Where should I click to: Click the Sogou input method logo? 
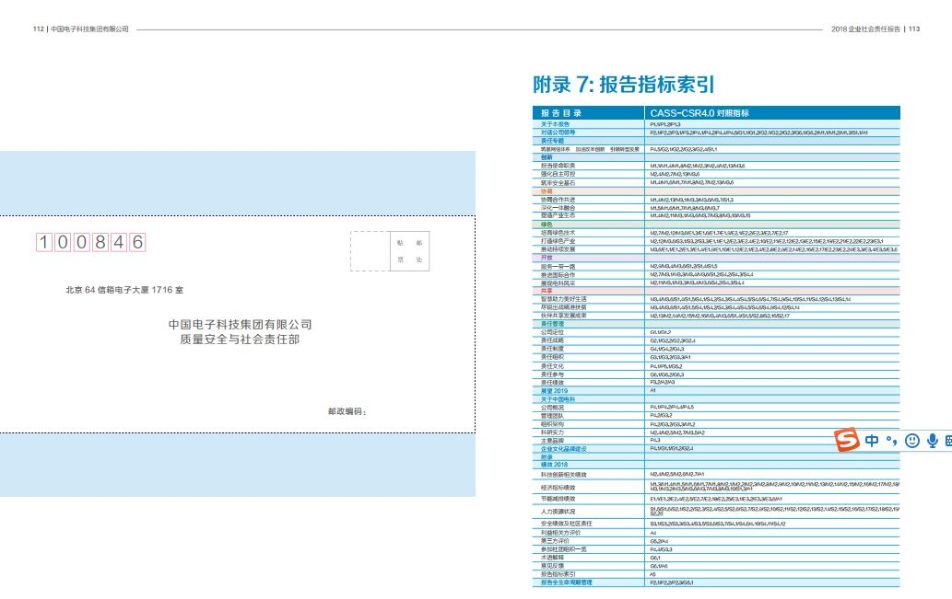tap(846, 439)
